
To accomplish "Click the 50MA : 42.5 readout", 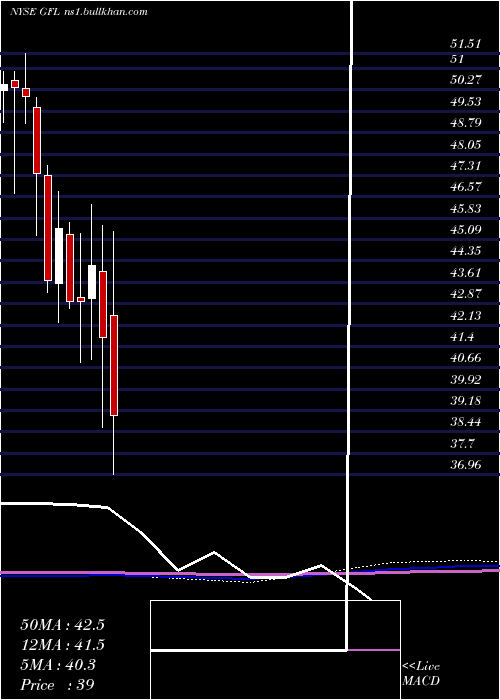I will click(62, 625).
